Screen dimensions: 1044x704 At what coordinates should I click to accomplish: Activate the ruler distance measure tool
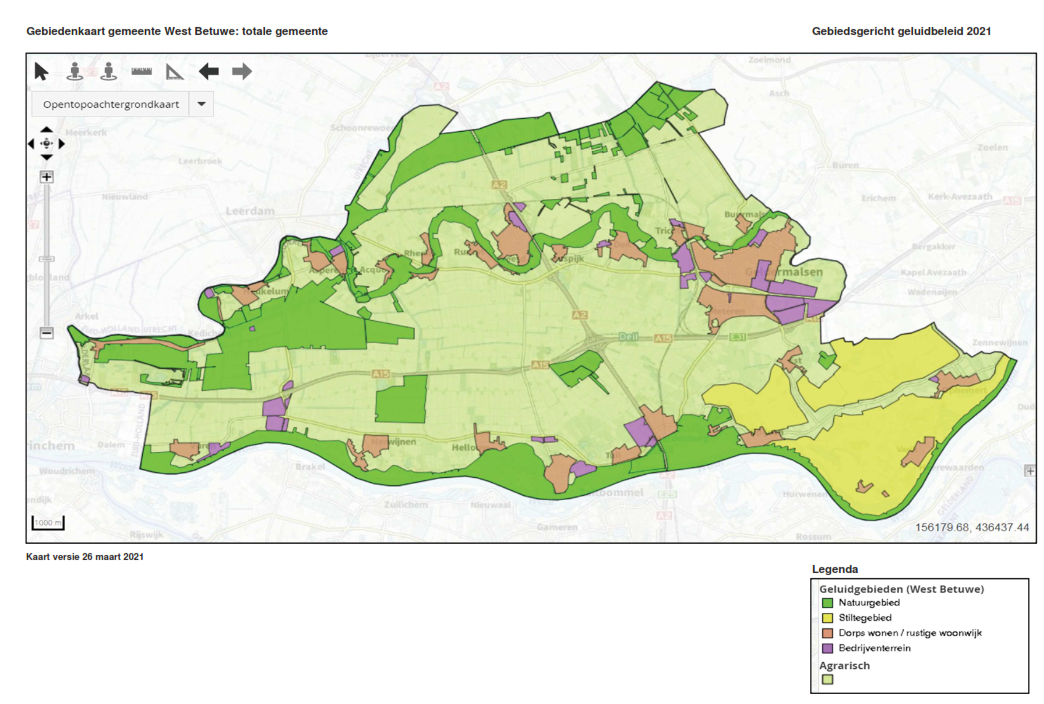pyautogui.click(x=141, y=71)
